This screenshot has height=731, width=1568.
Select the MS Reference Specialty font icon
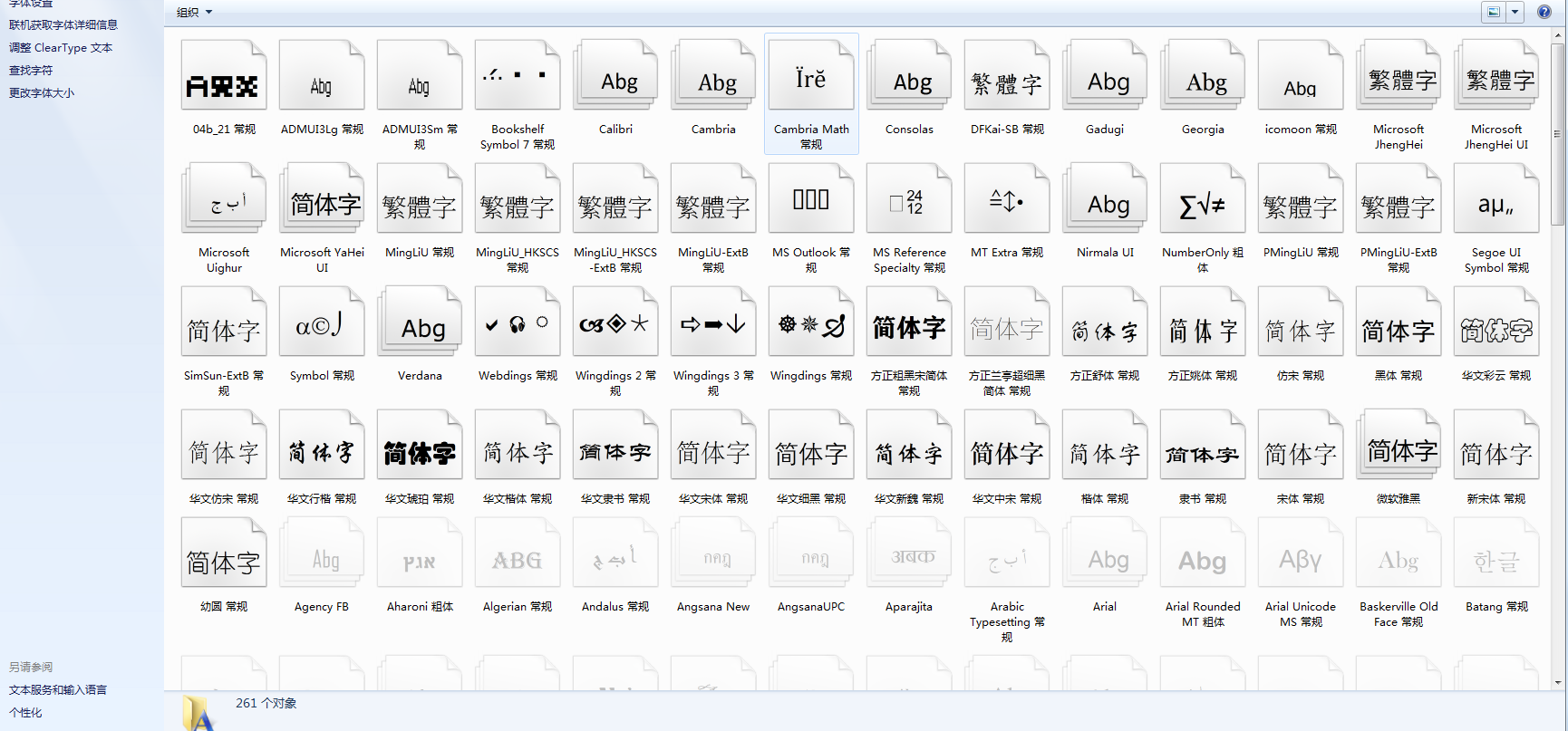click(909, 198)
